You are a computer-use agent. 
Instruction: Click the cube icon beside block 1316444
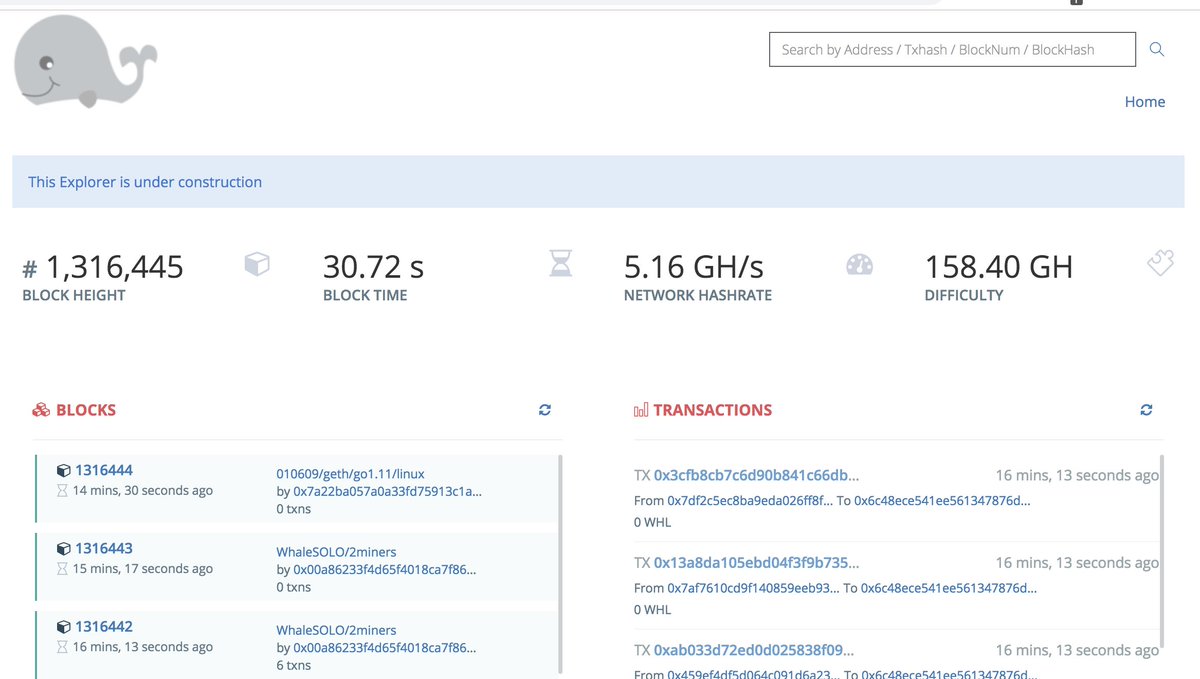[63, 470]
